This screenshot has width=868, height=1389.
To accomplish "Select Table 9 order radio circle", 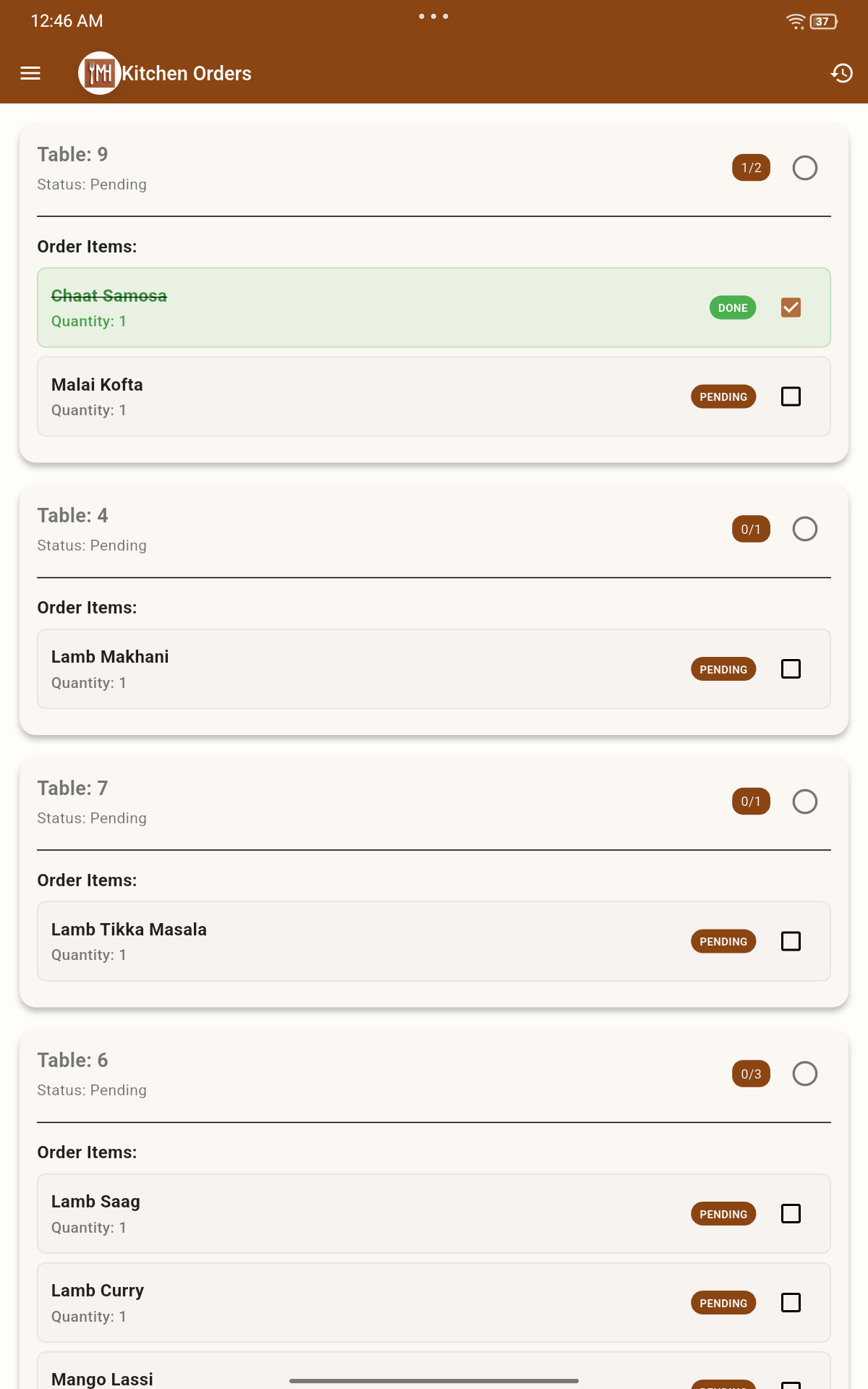I will click(804, 168).
